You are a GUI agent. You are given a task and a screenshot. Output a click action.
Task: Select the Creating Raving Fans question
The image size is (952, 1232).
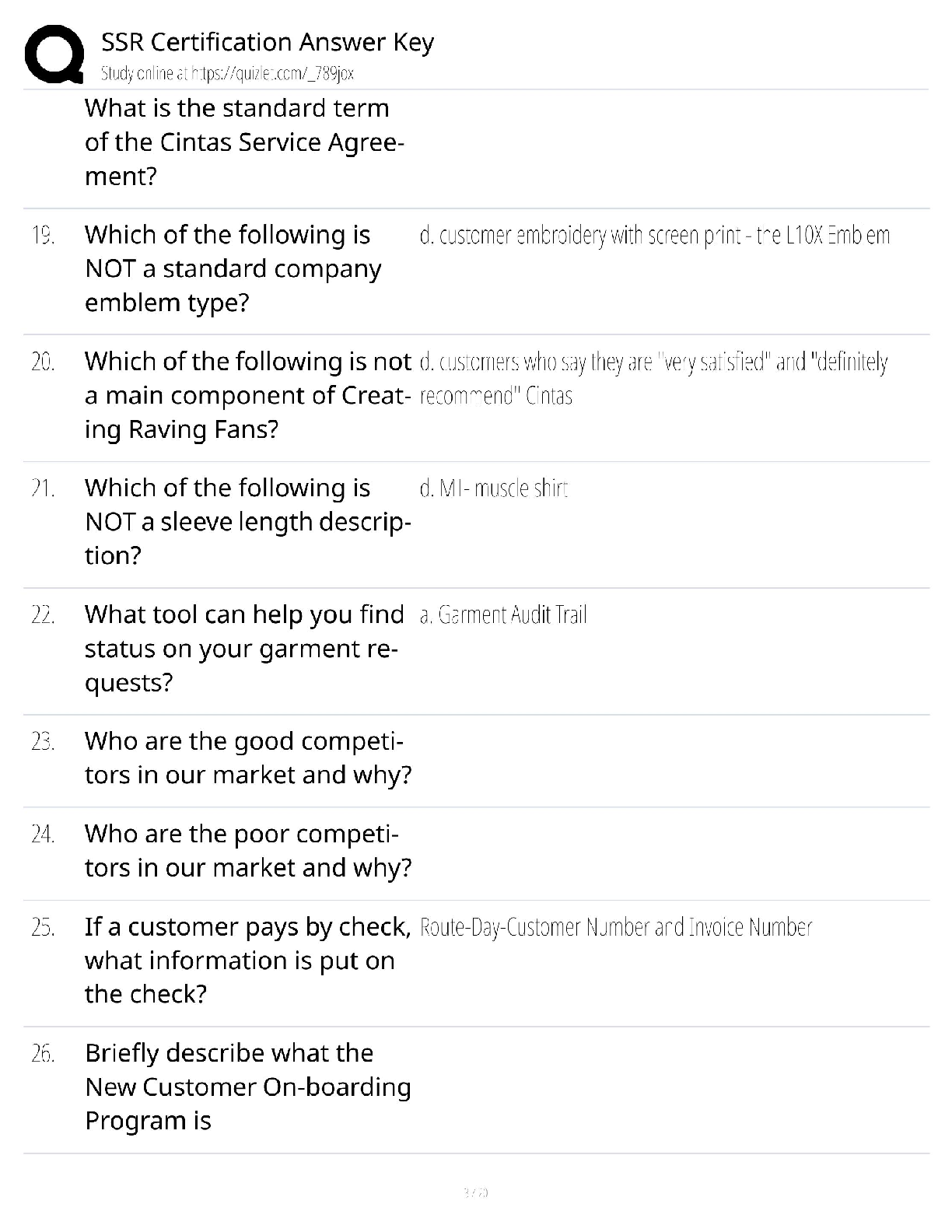pos(247,395)
